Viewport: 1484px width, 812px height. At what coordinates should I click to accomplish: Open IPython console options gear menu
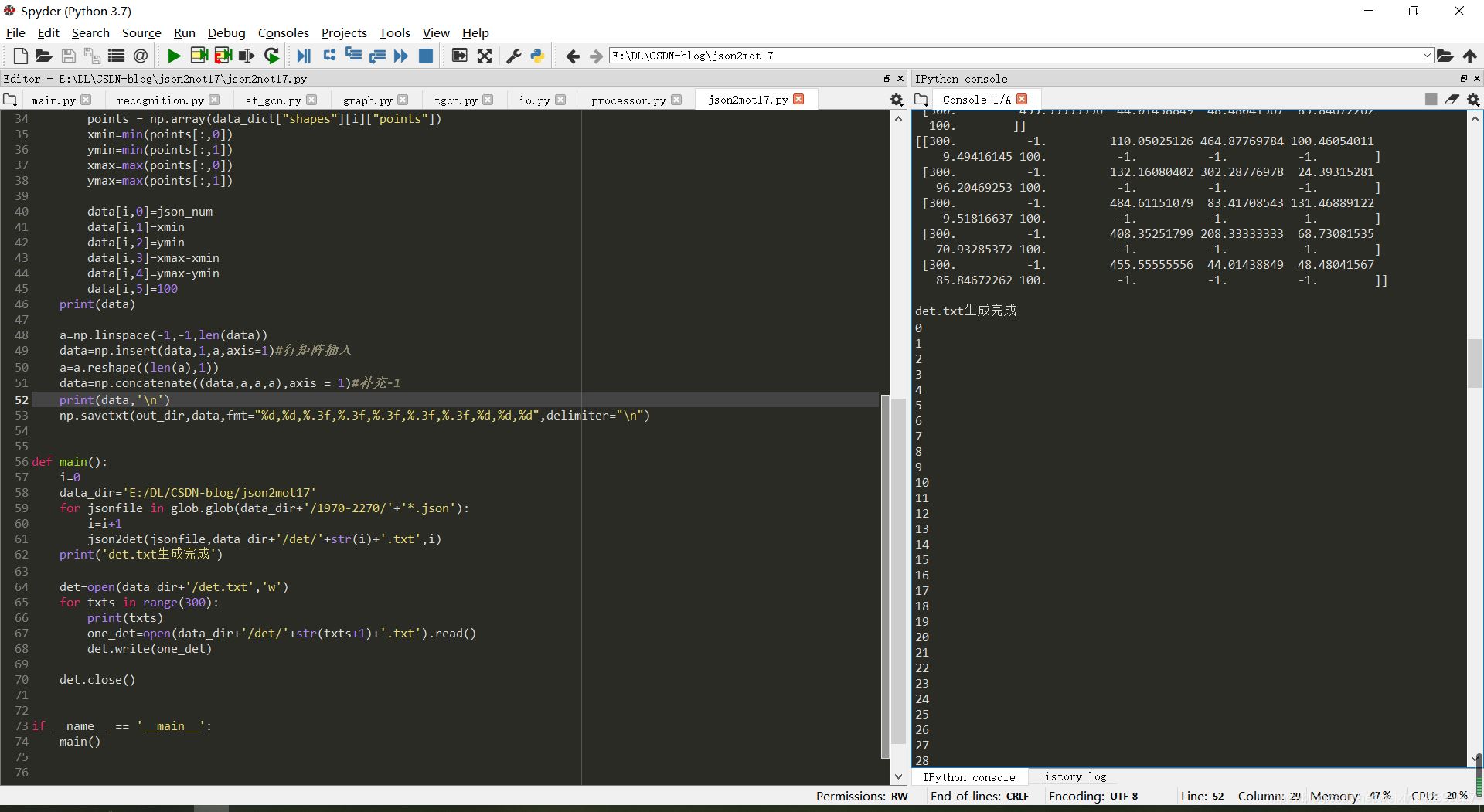1473,100
